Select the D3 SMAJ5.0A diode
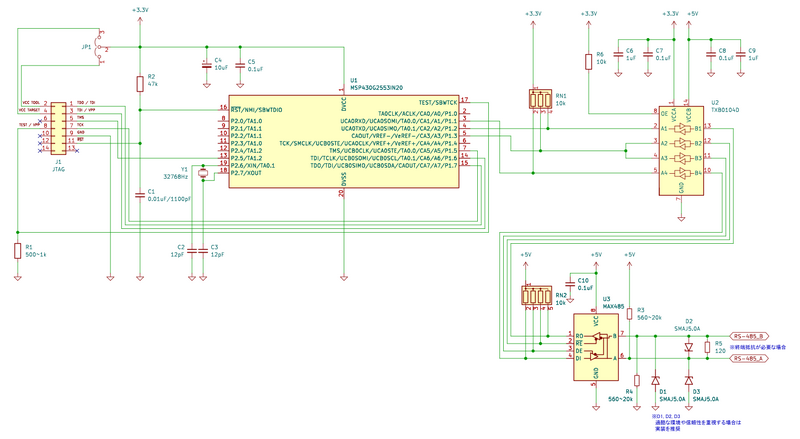Screen dimensions: 800x439 tap(689, 380)
